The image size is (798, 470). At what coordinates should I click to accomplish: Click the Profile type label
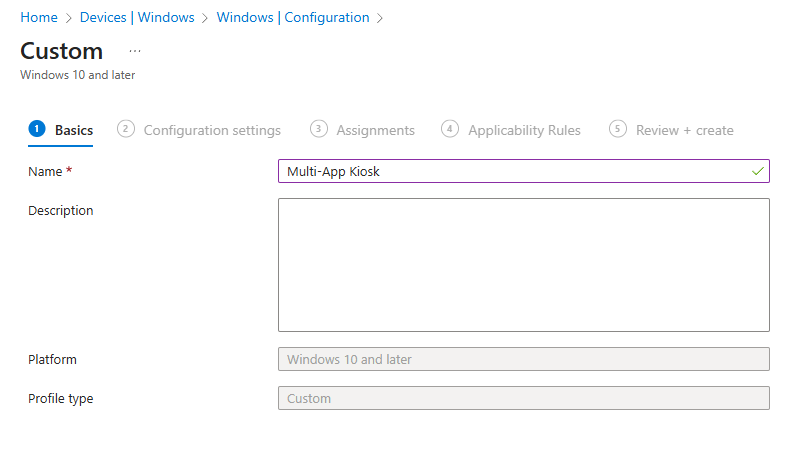[61, 399]
